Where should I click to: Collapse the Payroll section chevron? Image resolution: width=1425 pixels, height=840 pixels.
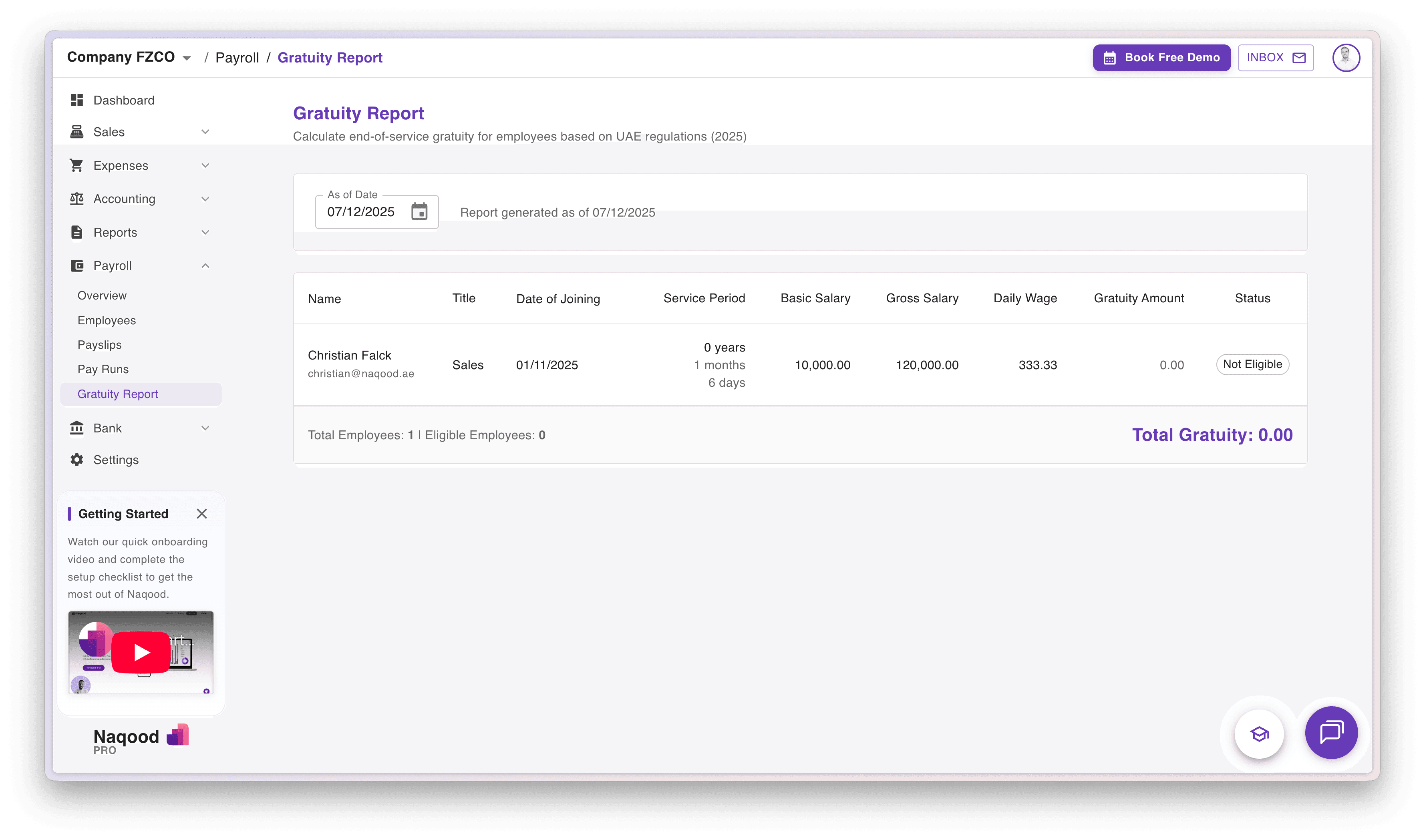click(x=205, y=265)
